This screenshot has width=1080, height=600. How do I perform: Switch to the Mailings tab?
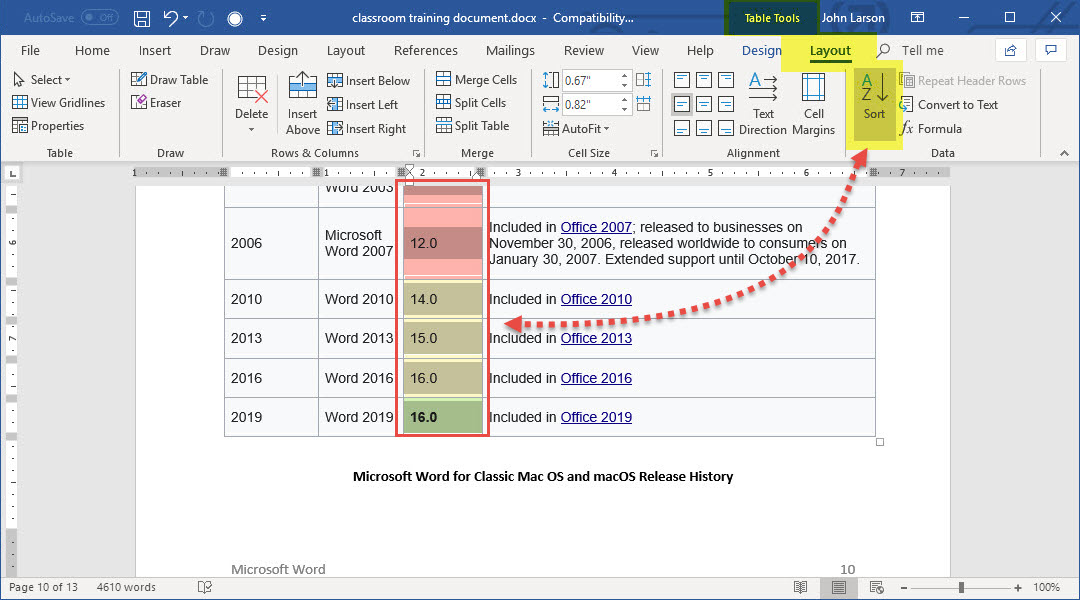pos(510,51)
